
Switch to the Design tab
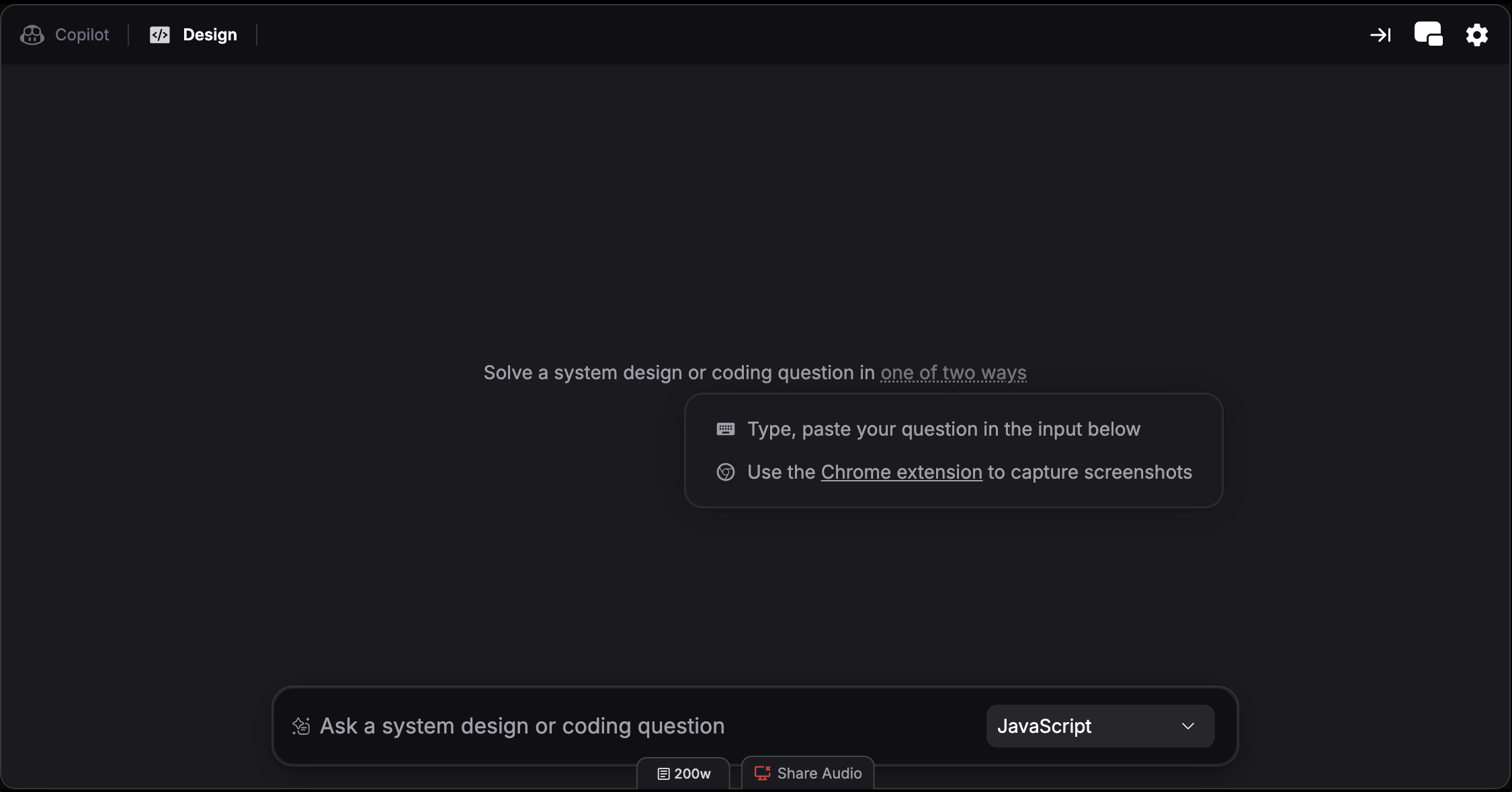[209, 34]
